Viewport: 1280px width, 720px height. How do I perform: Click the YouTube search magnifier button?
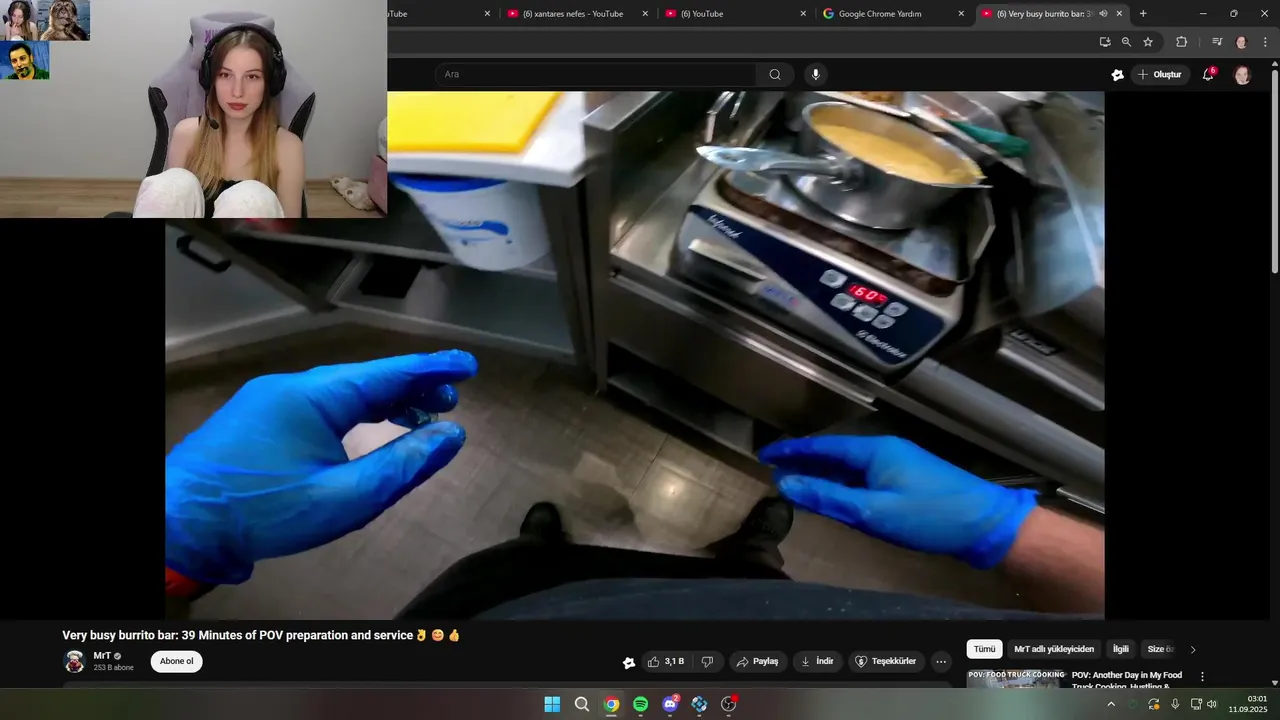[x=775, y=74]
